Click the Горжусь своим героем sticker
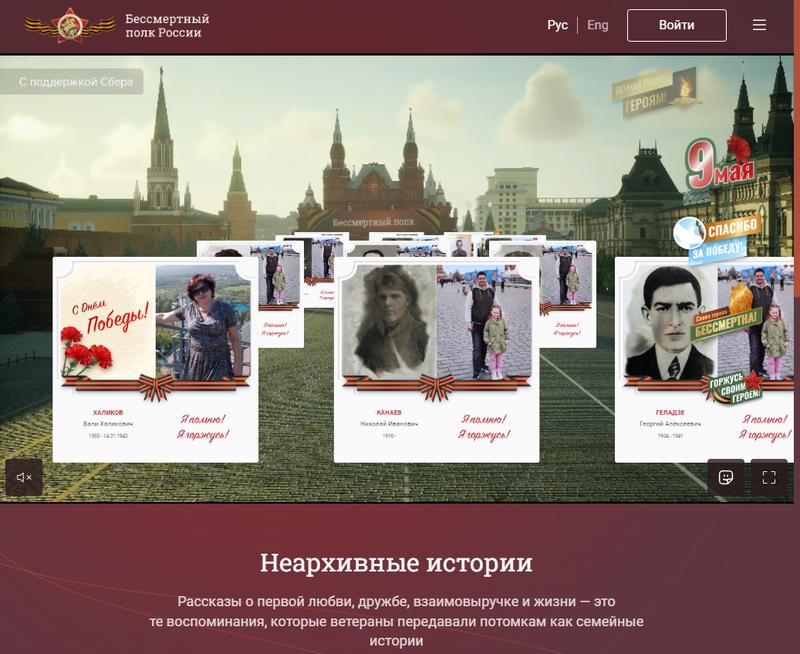Screen dimensions: 800x654 [735, 388]
